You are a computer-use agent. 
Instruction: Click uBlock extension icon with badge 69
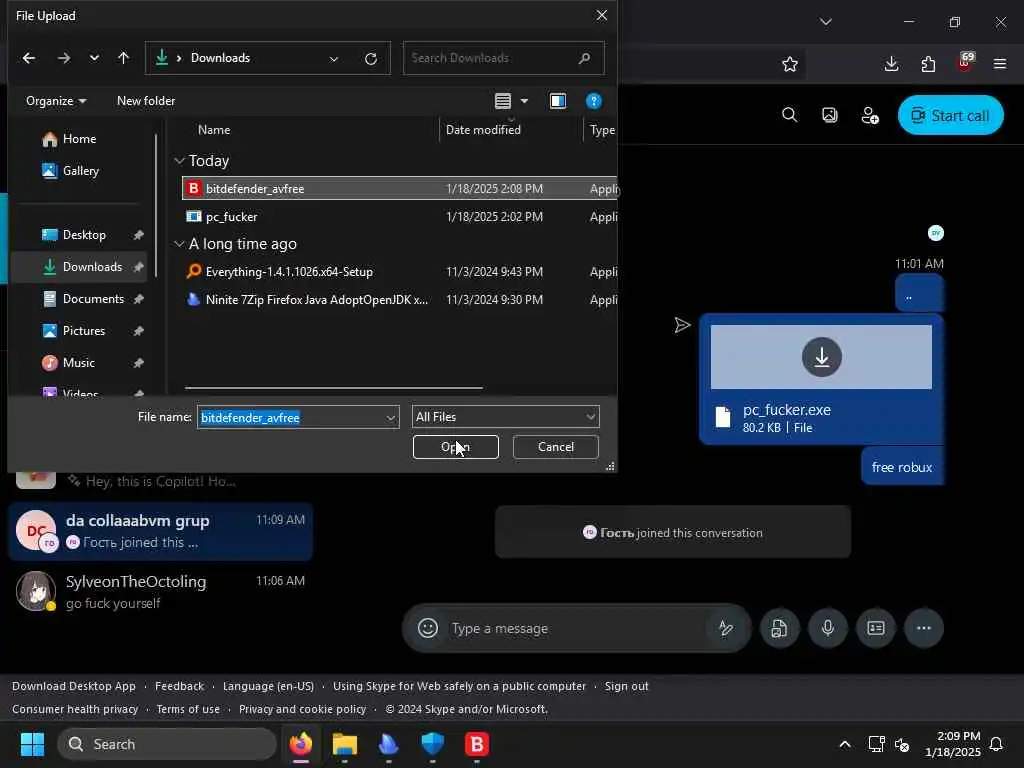tap(965, 62)
